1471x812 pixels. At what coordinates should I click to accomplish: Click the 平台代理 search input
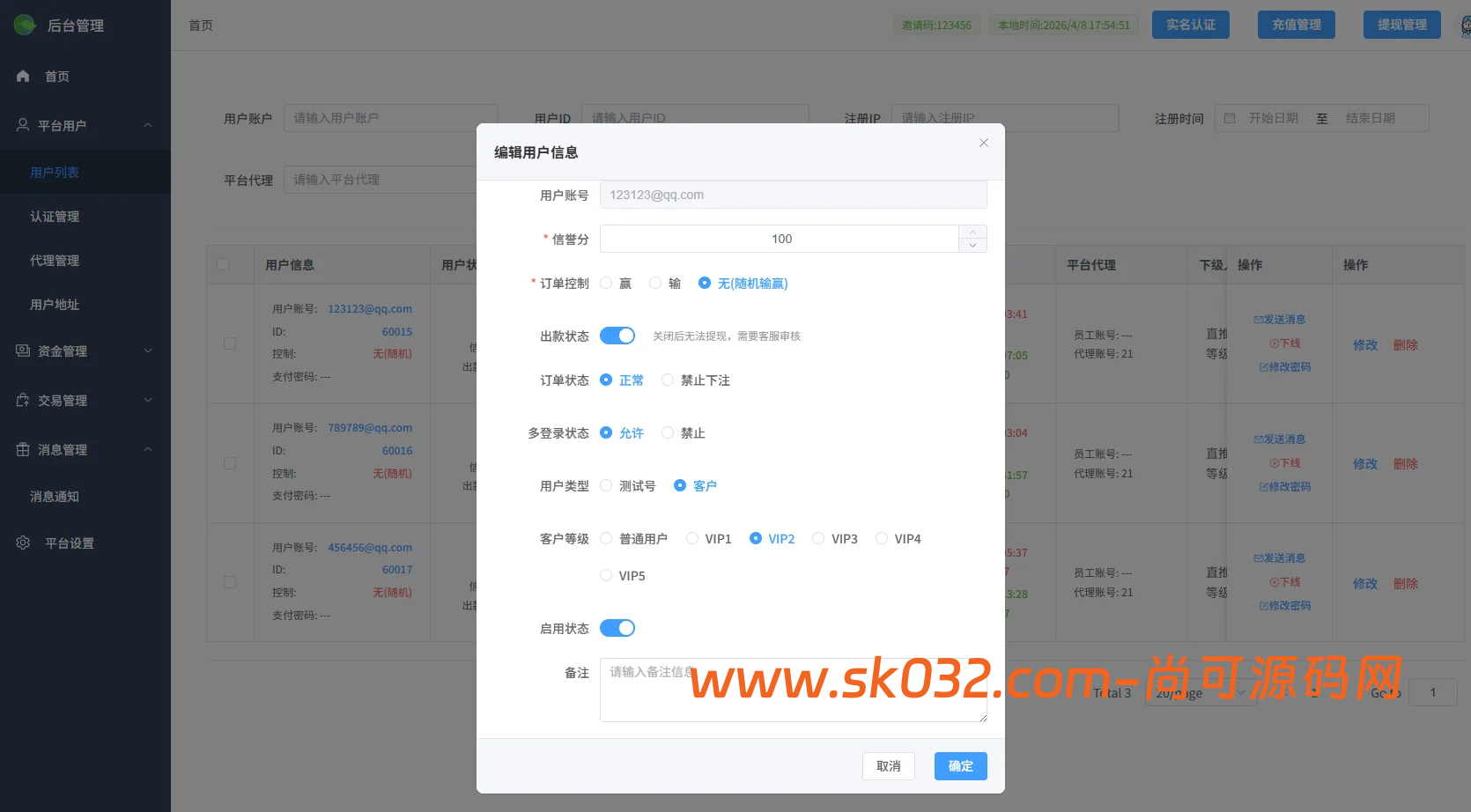pos(381,180)
